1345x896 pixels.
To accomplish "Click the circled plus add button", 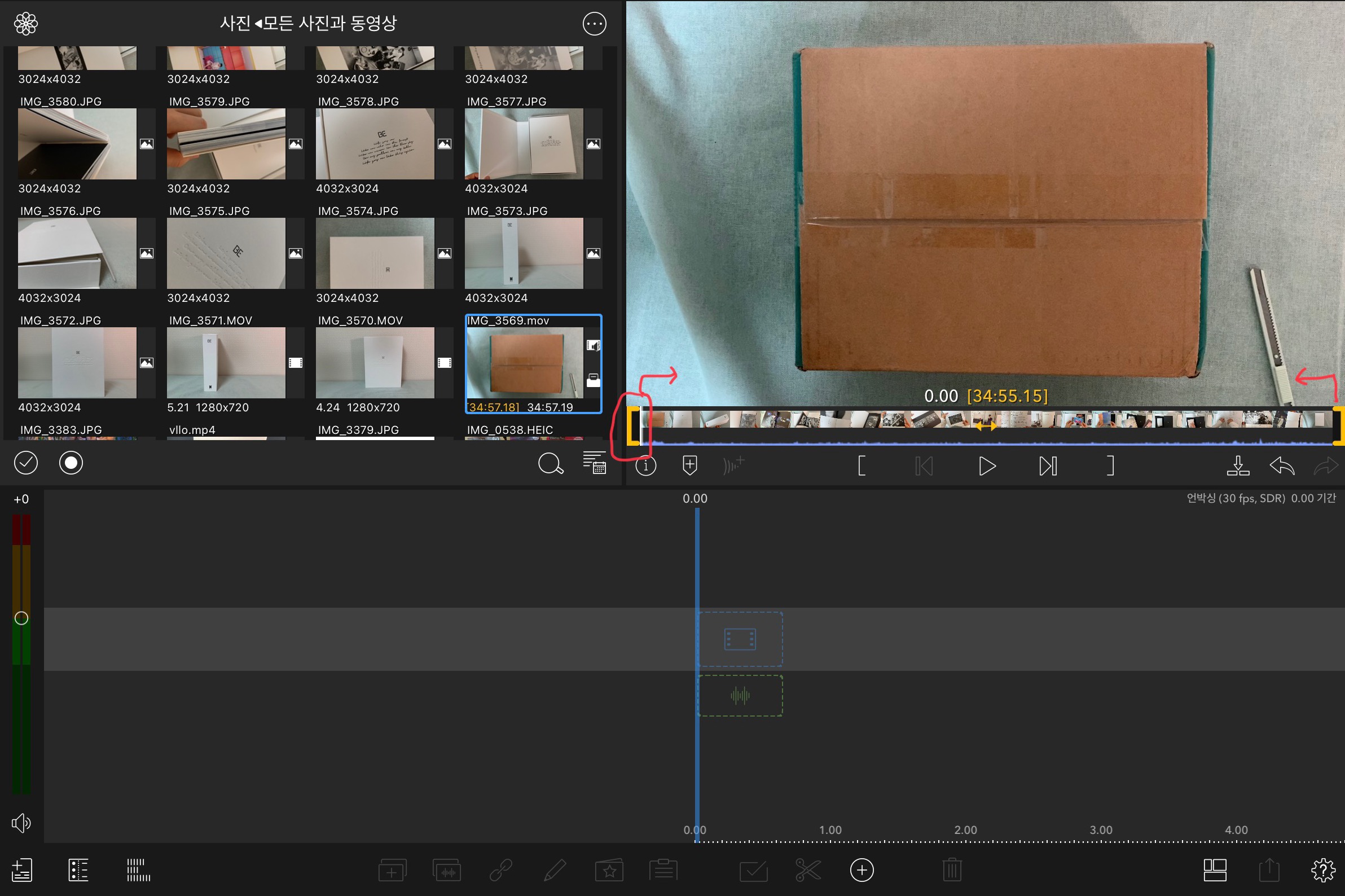I will pyautogui.click(x=861, y=870).
